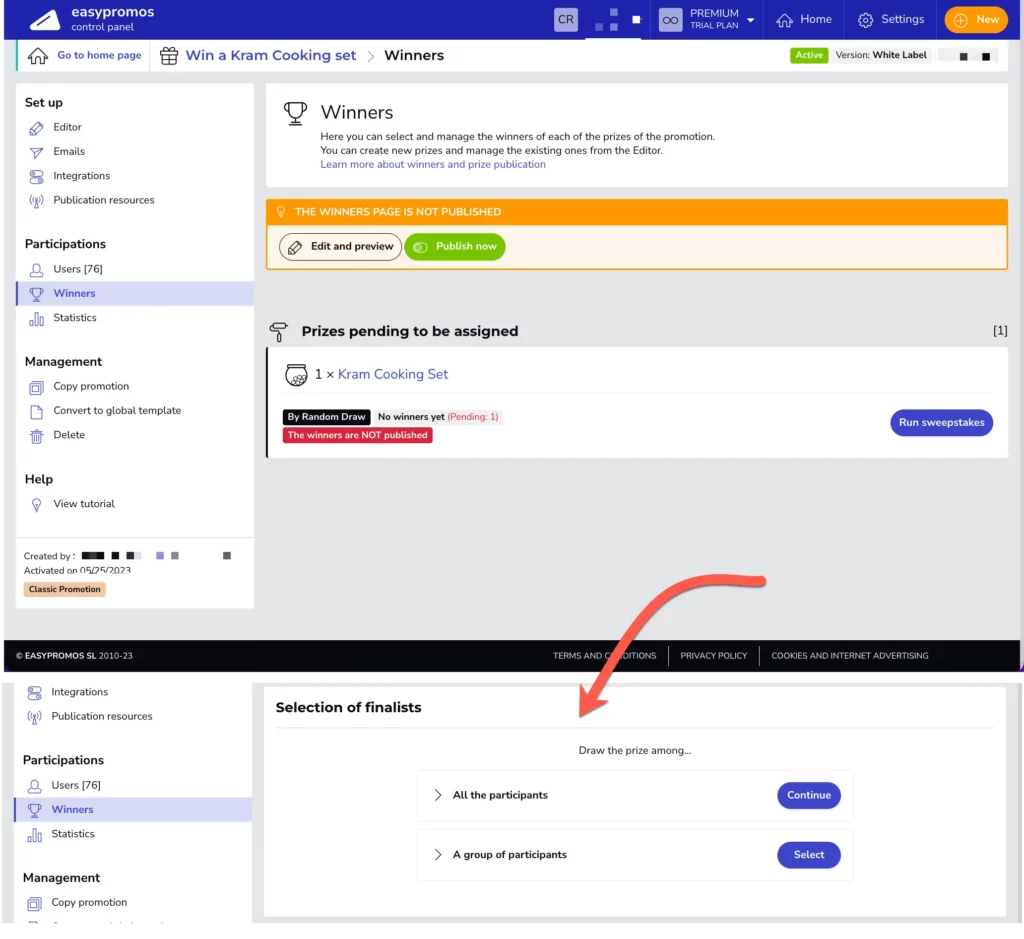Click the lightbulb icon in the orange banner
1024x939 pixels.
click(281, 212)
